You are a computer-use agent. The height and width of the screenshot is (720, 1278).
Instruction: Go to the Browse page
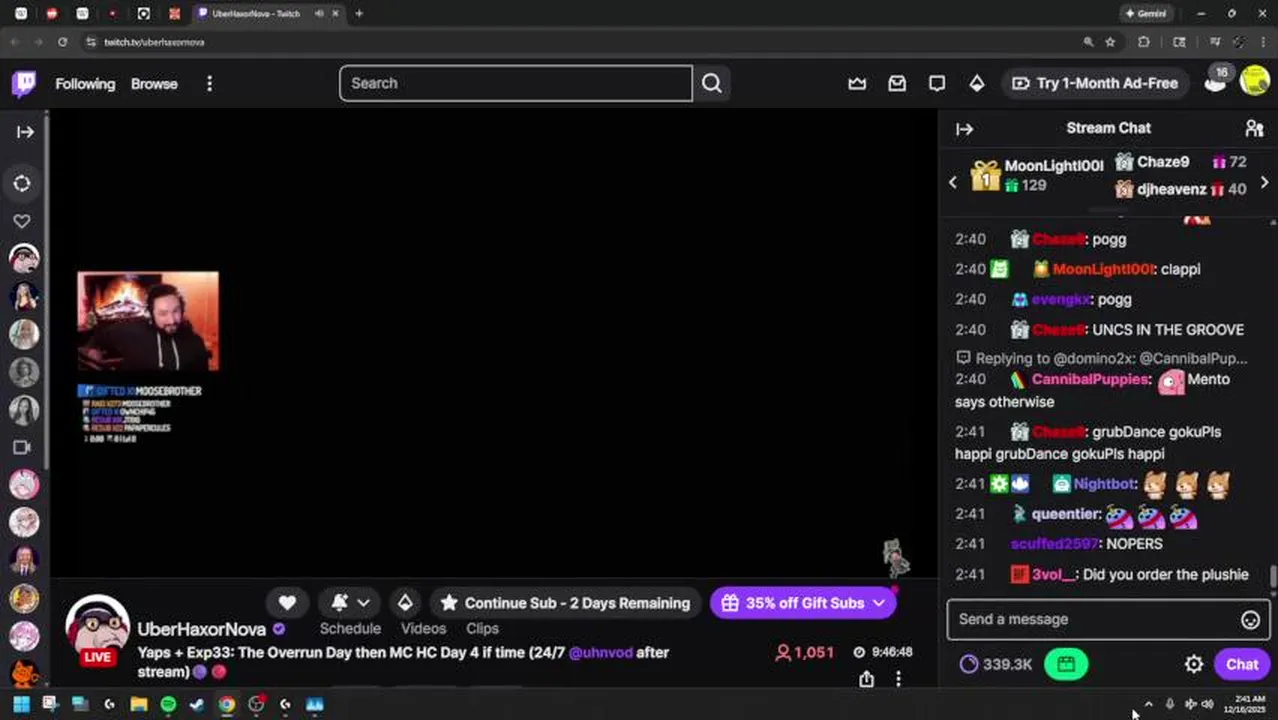(154, 84)
